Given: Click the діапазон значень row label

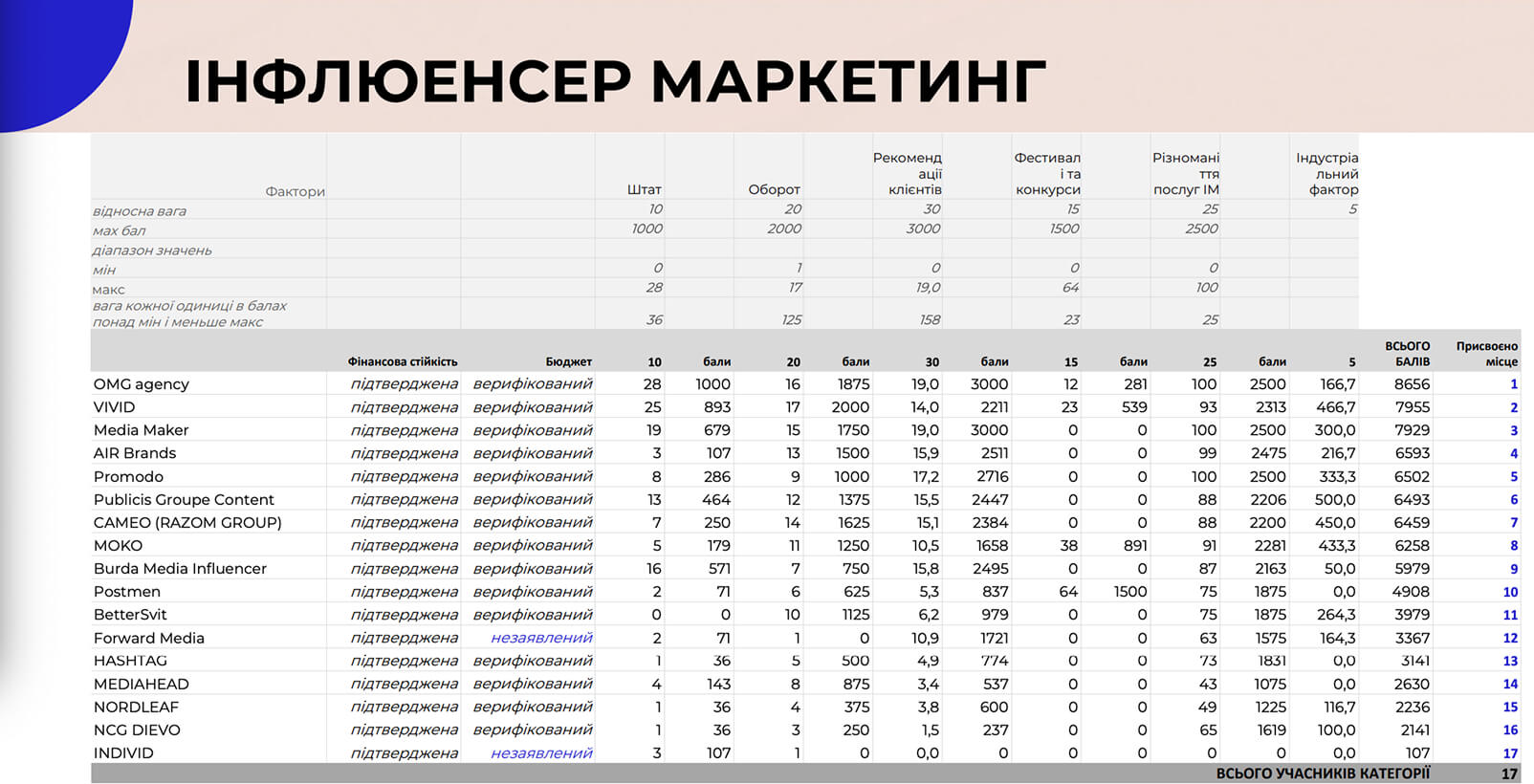Looking at the screenshot, I should [152, 250].
